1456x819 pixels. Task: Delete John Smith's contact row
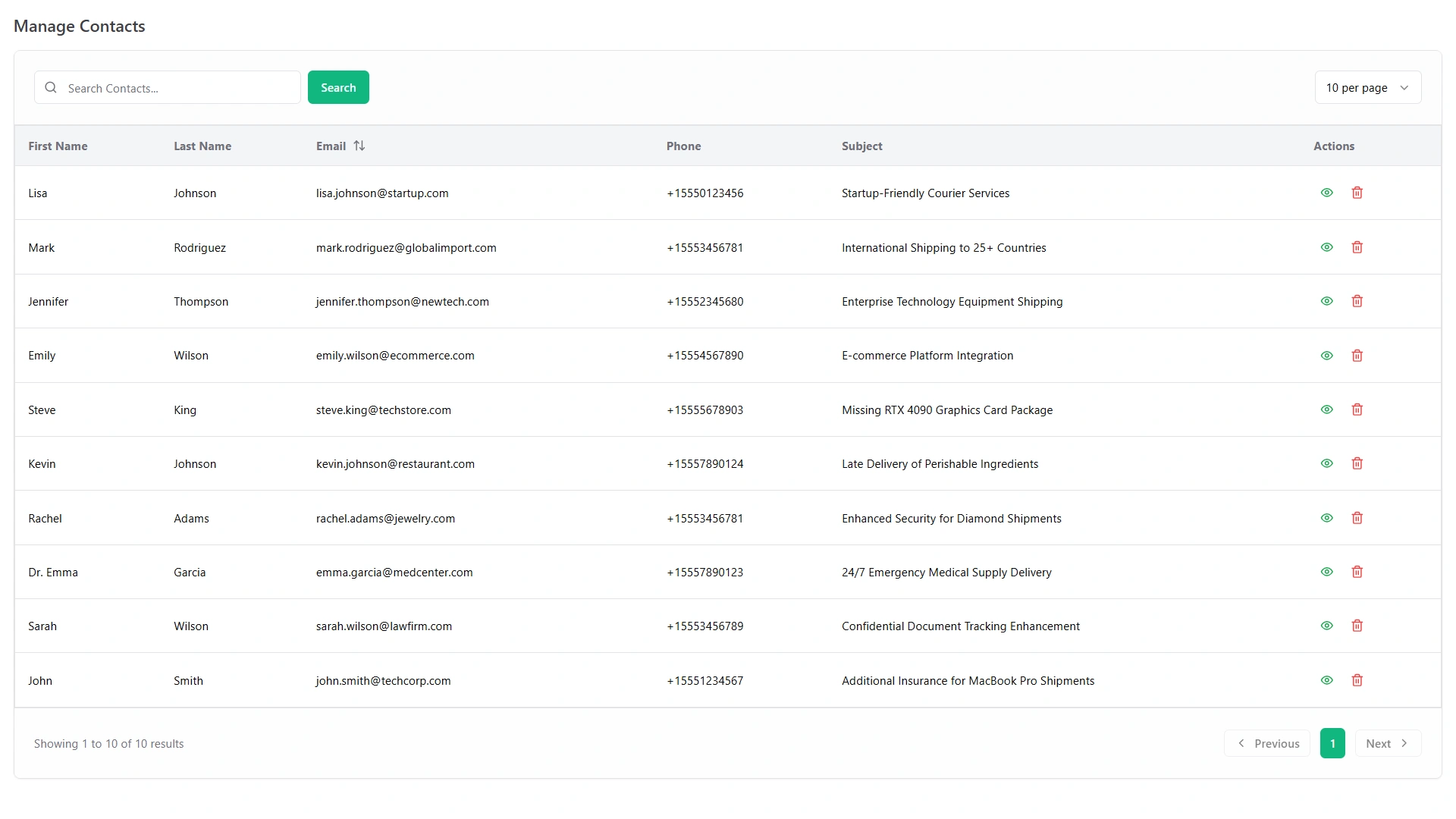pos(1357,680)
